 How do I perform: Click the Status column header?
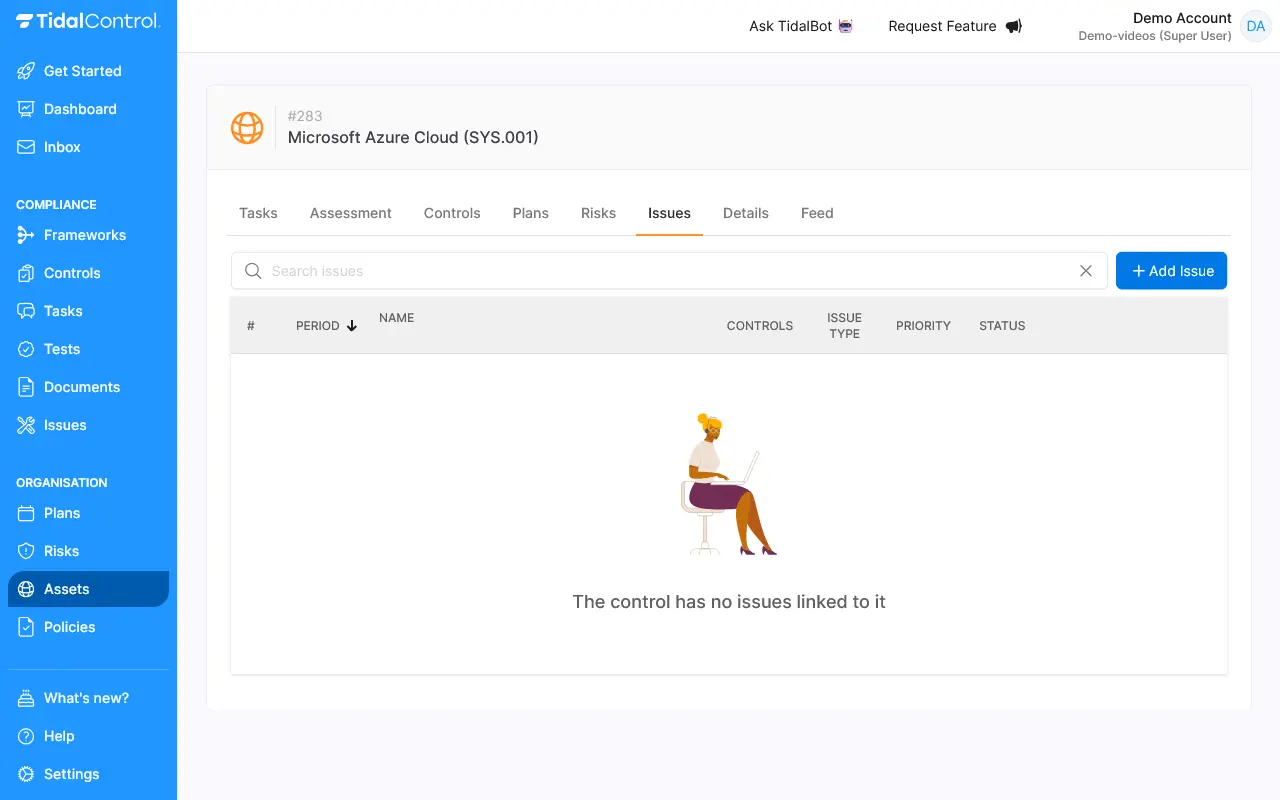pos(1002,326)
